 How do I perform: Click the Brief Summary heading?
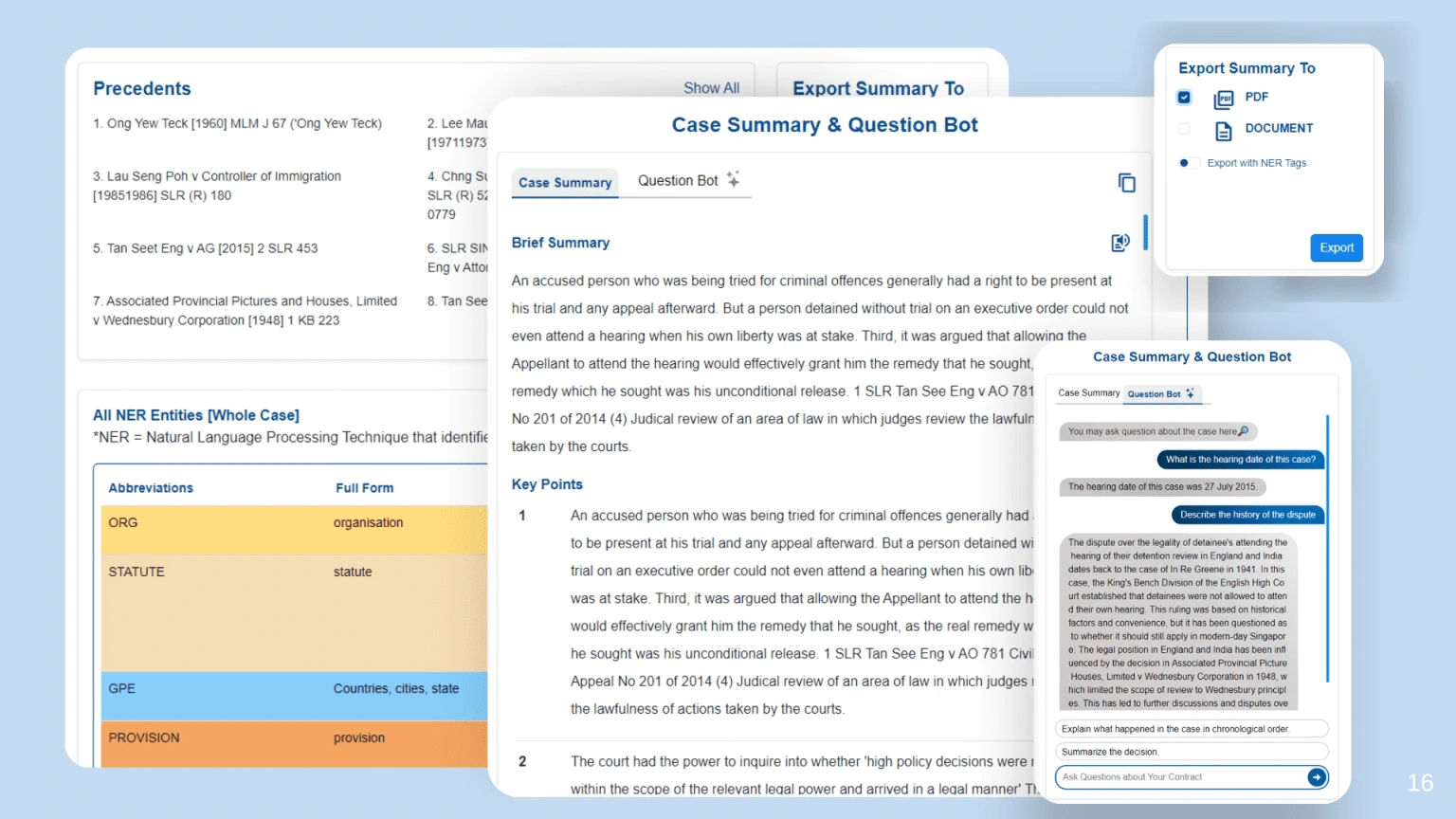pos(560,243)
